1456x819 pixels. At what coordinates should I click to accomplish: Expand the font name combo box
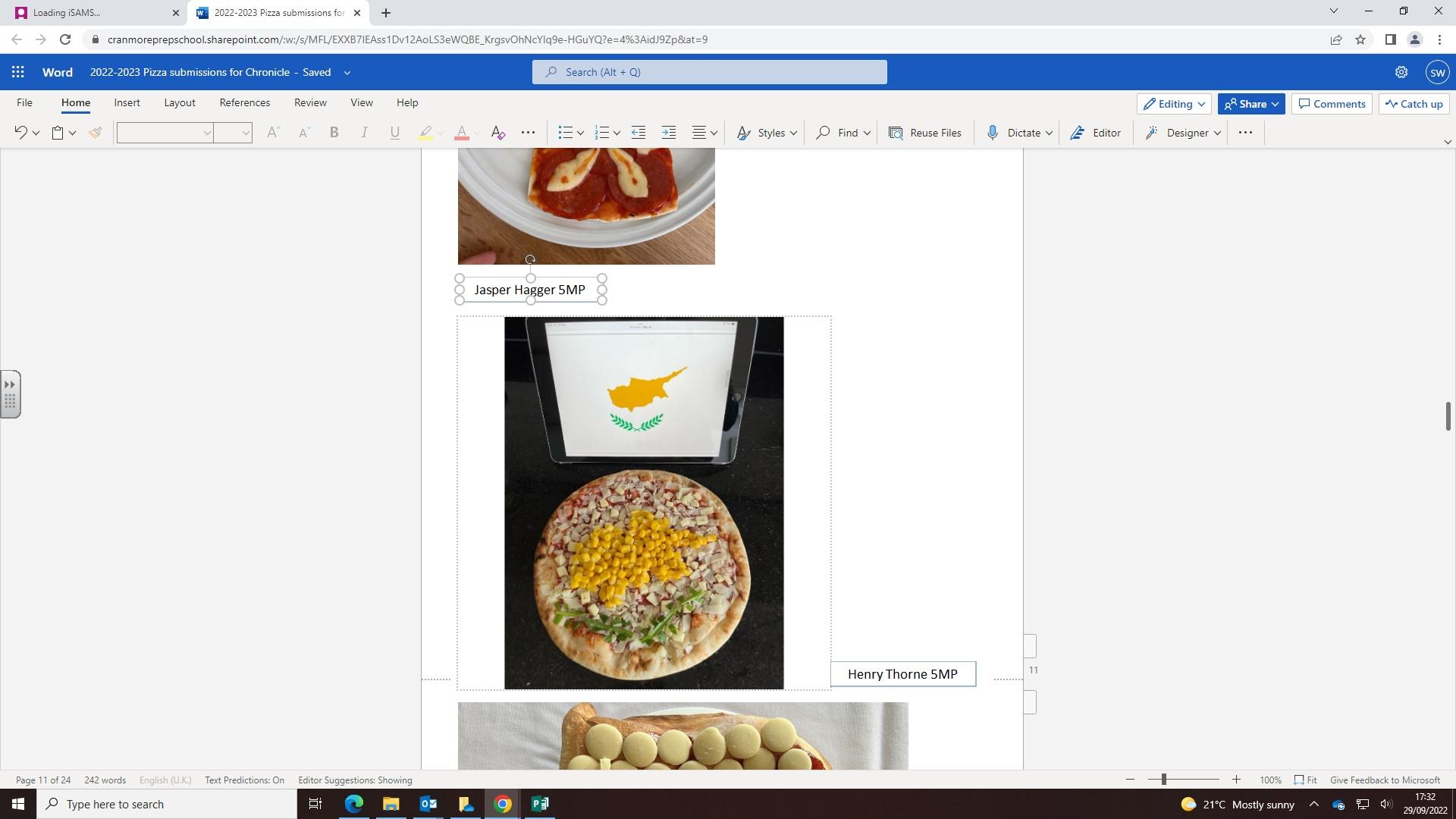[206, 133]
